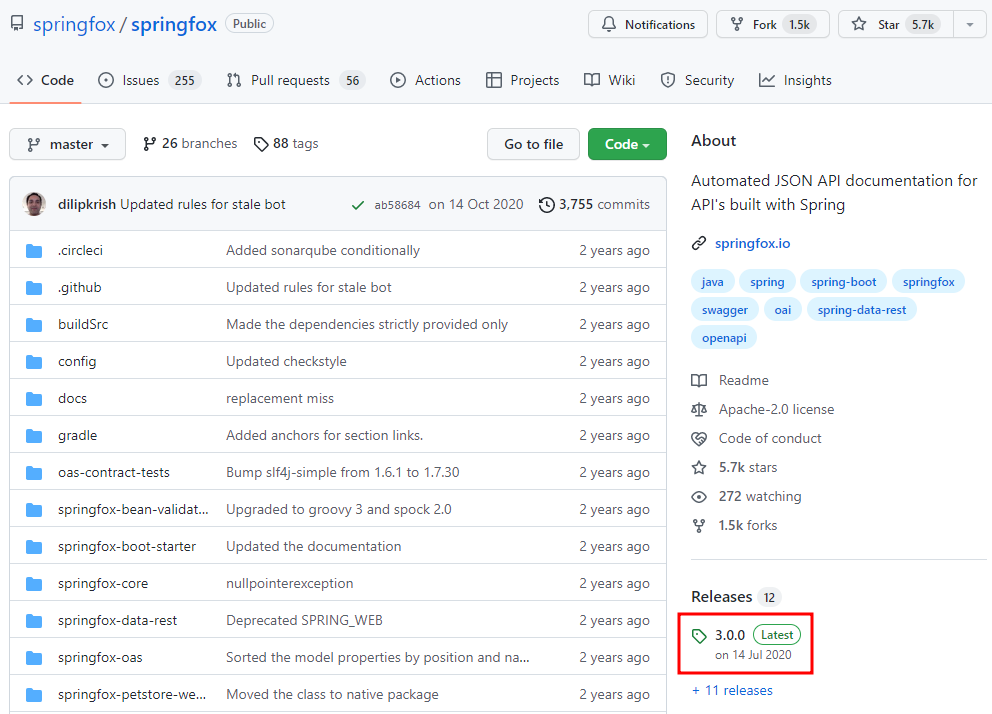The width and height of the screenshot is (992, 714).
Task: View the 3,755 commits history
Action: pyautogui.click(x=594, y=204)
